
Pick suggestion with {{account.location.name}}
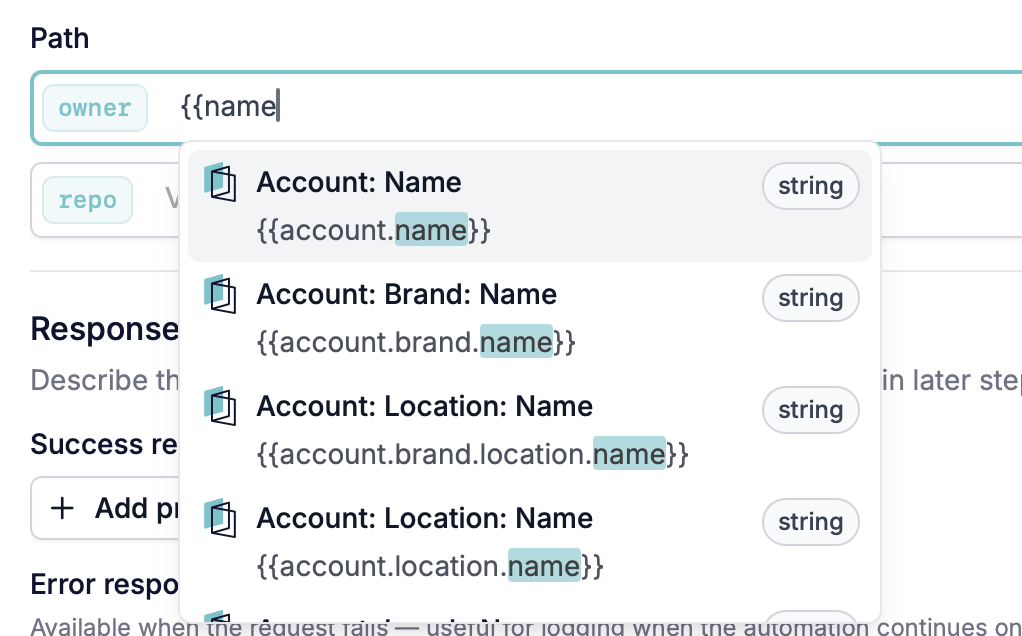pos(530,542)
